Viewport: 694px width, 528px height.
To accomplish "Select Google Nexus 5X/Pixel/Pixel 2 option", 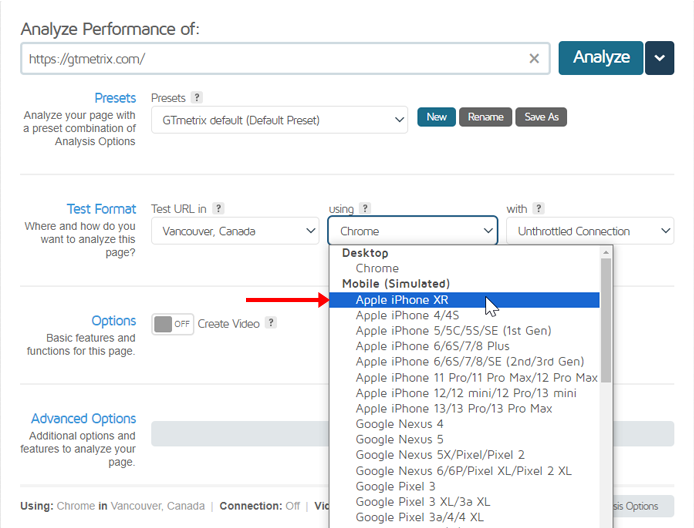I will point(465,455).
